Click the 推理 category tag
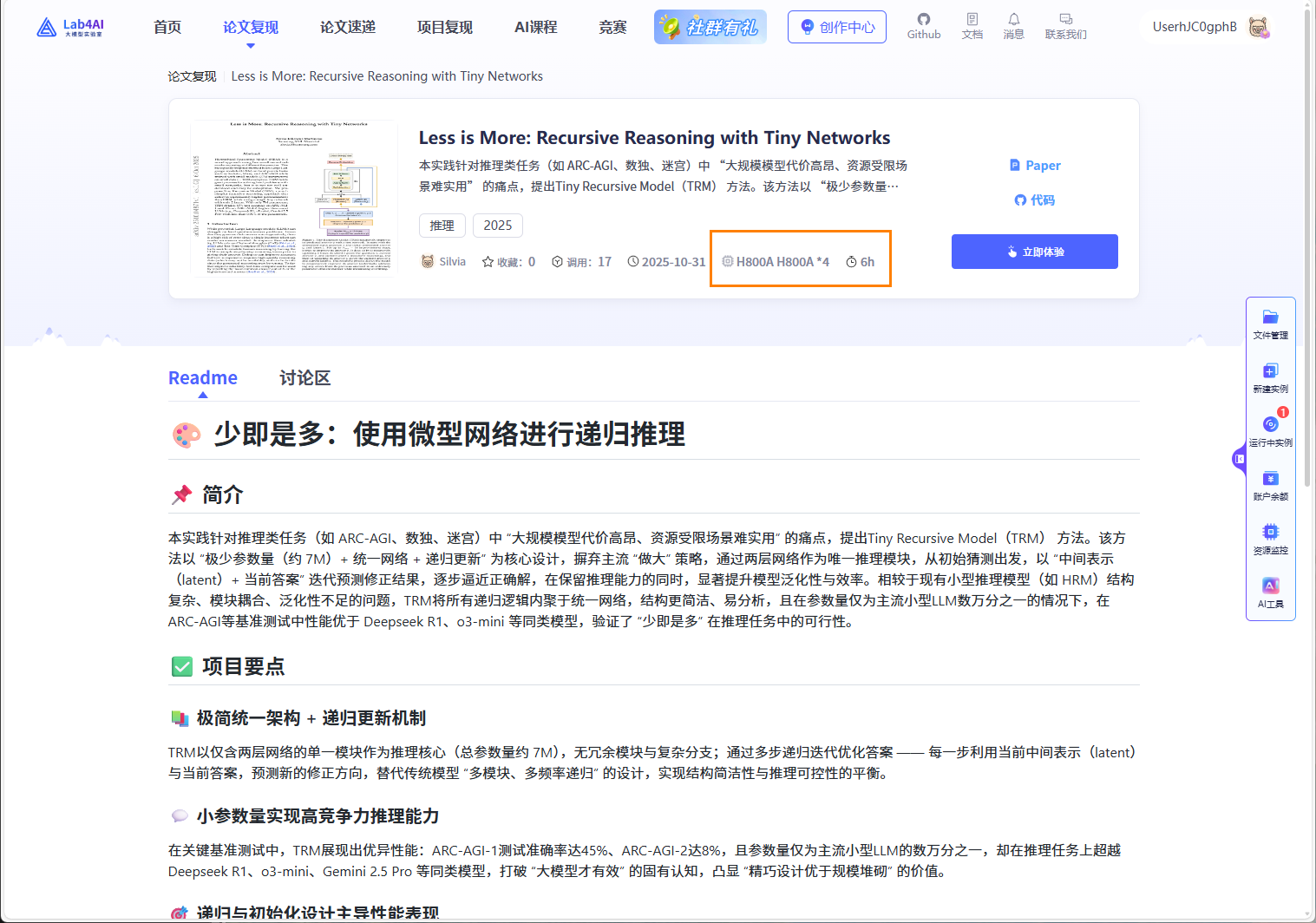 pos(442,225)
